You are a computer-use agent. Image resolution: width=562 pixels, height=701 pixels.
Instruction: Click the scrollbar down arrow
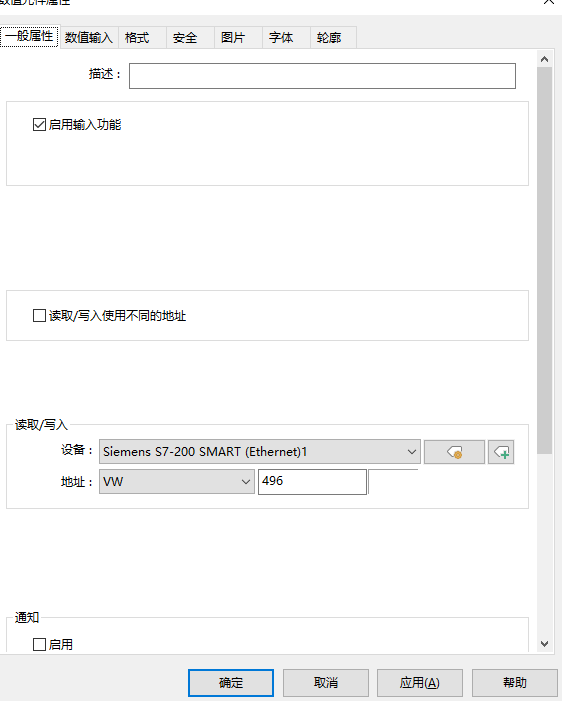(x=544, y=644)
